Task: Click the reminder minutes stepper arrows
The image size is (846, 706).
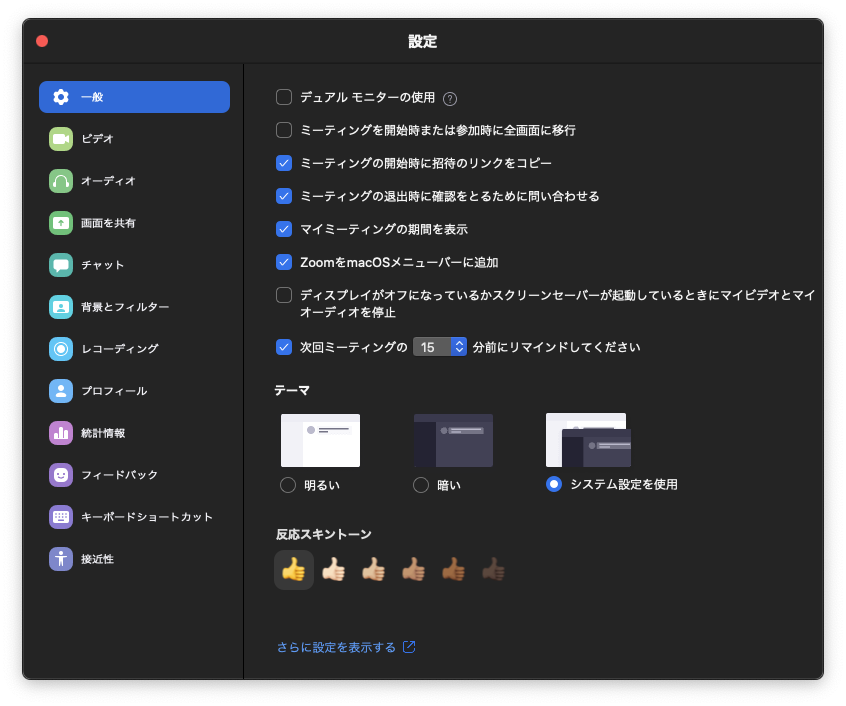Action: [x=459, y=347]
